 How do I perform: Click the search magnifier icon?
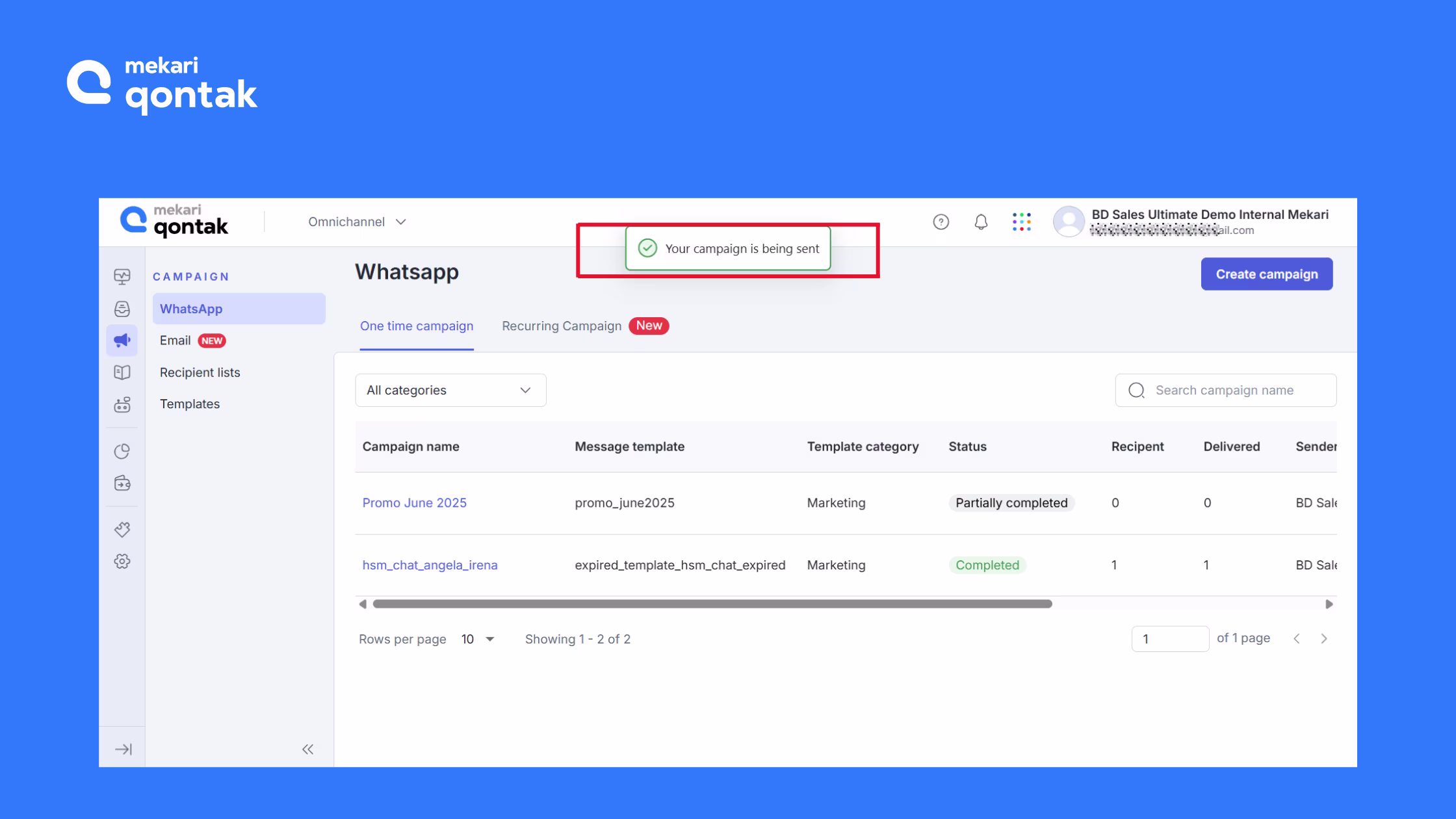point(1136,390)
